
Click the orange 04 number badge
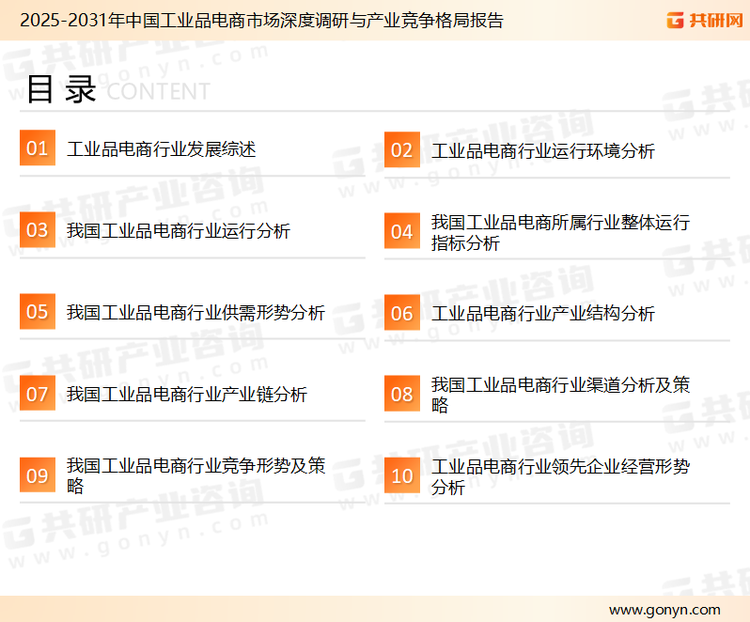click(x=402, y=231)
